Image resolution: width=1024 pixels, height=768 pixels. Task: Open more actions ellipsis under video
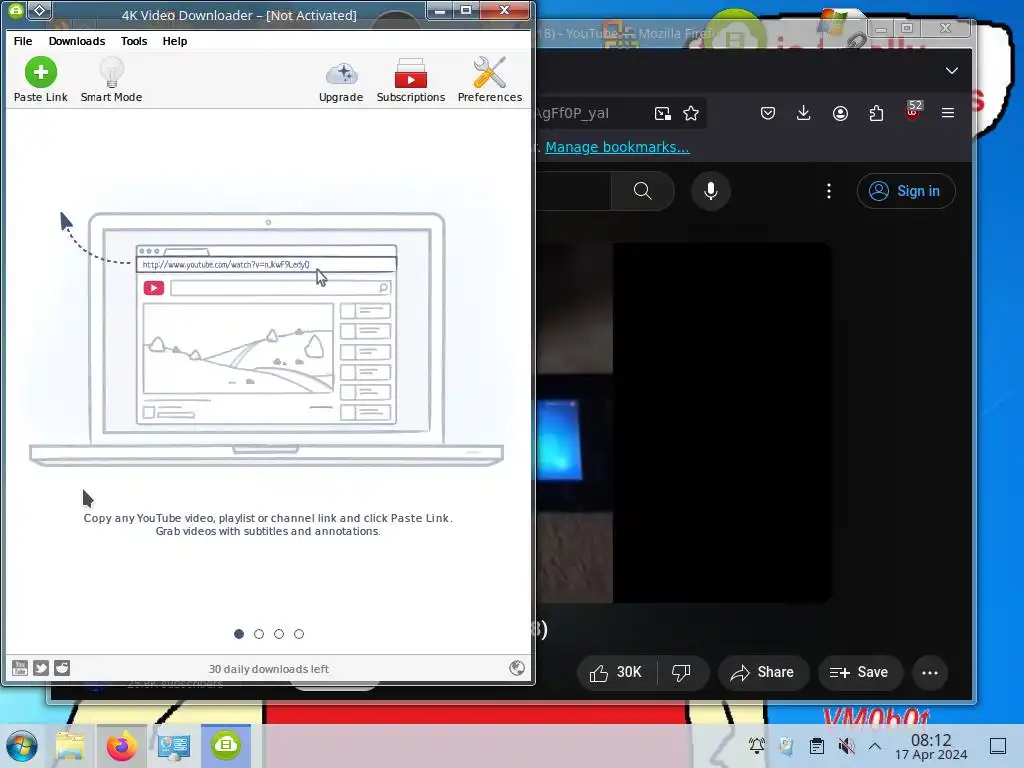(x=930, y=672)
